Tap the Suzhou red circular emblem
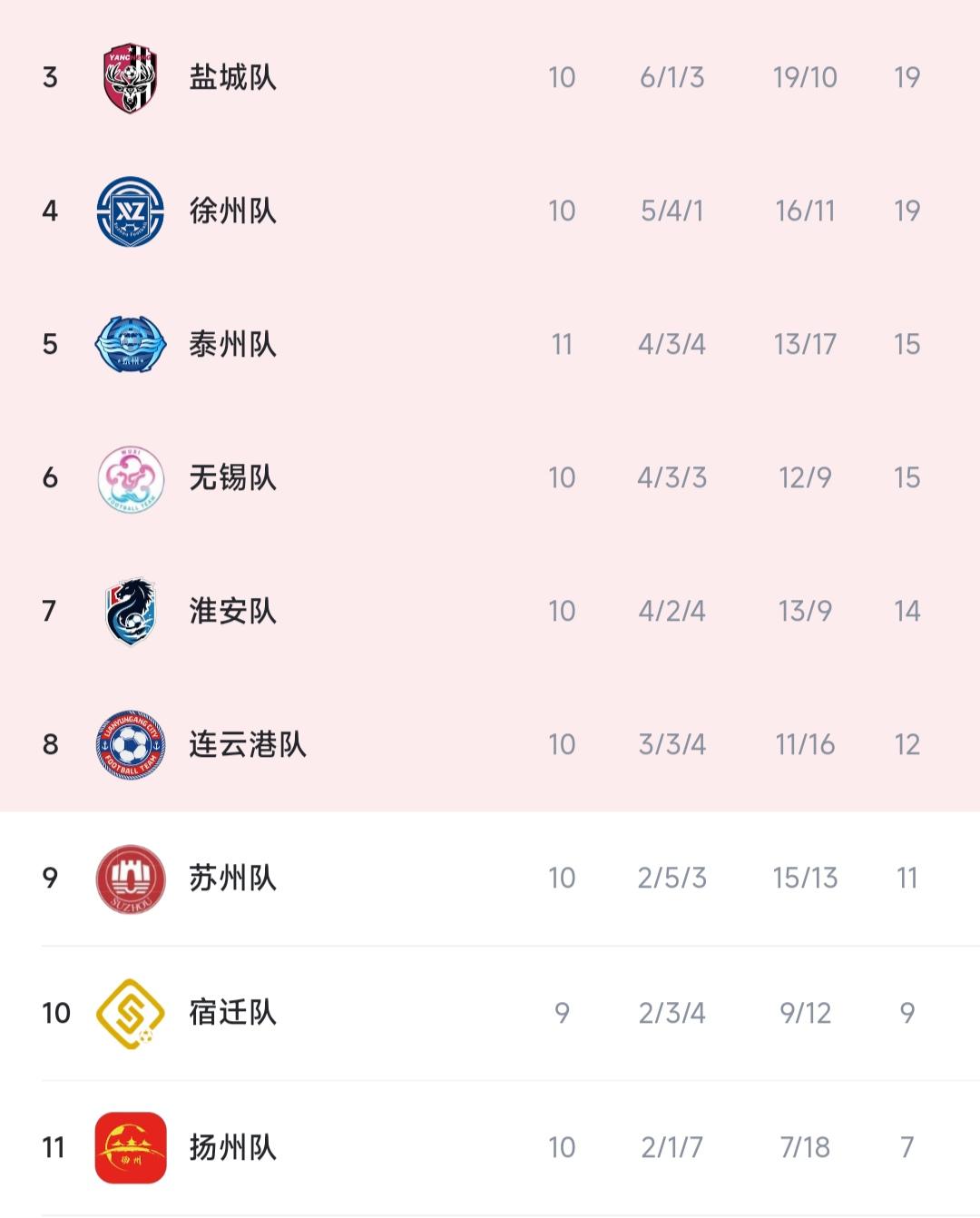980x1218 pixels. click(x=131, y=878)
